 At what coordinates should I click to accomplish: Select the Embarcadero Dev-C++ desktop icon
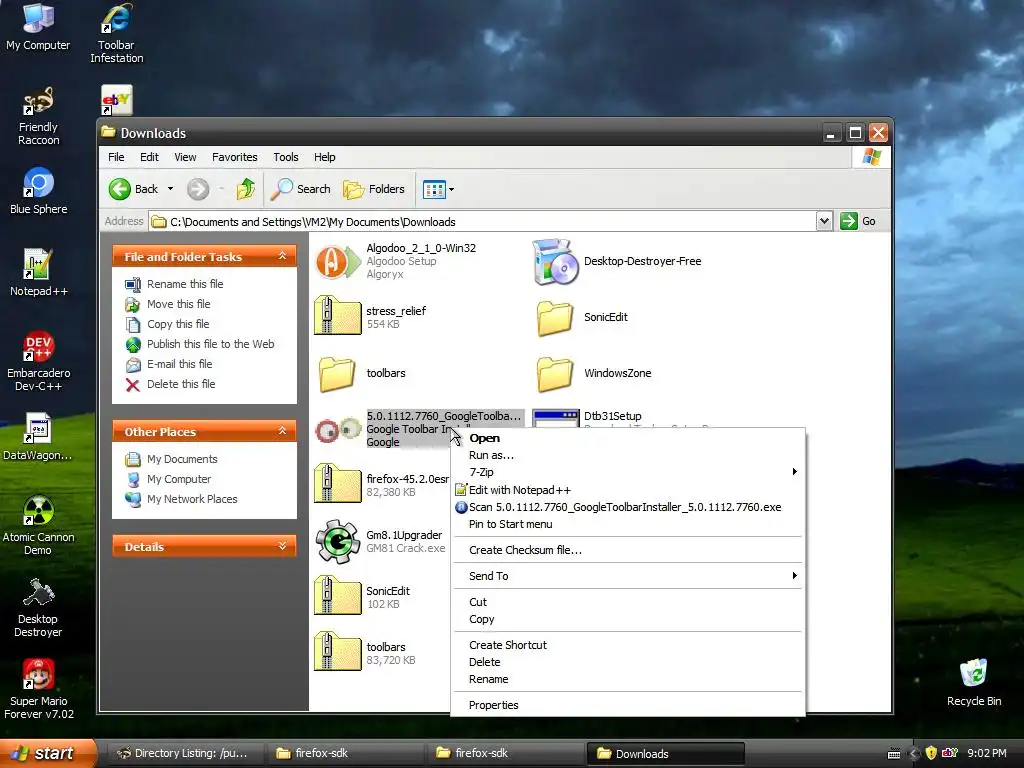click(x=38, y=360)
